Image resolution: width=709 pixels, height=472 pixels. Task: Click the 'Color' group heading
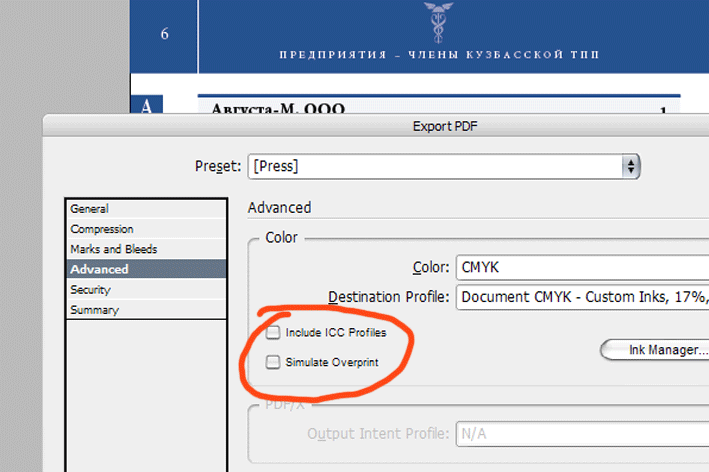[x=281, y=237]
